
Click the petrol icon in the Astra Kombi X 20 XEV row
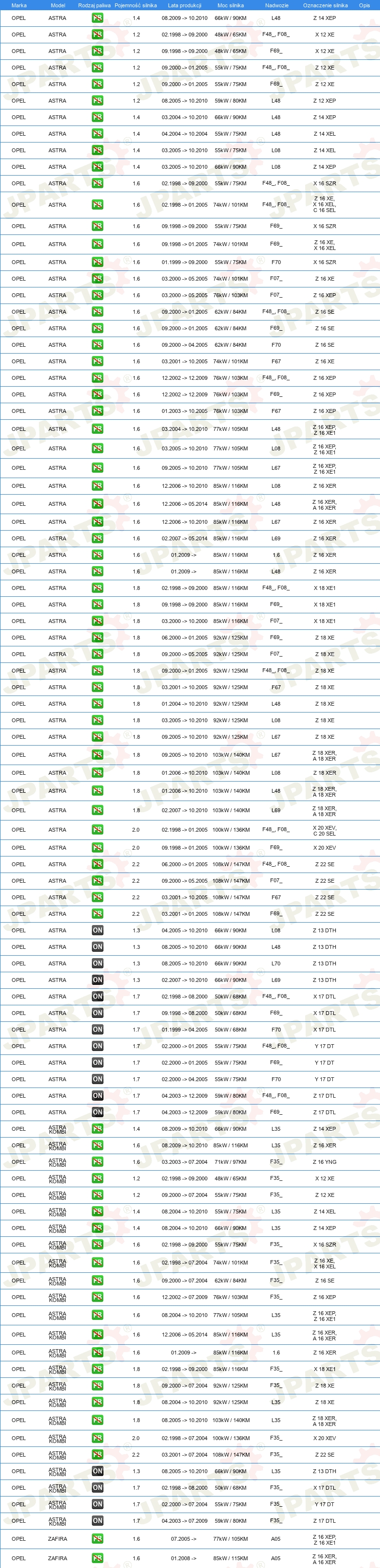click(97, 1438)
